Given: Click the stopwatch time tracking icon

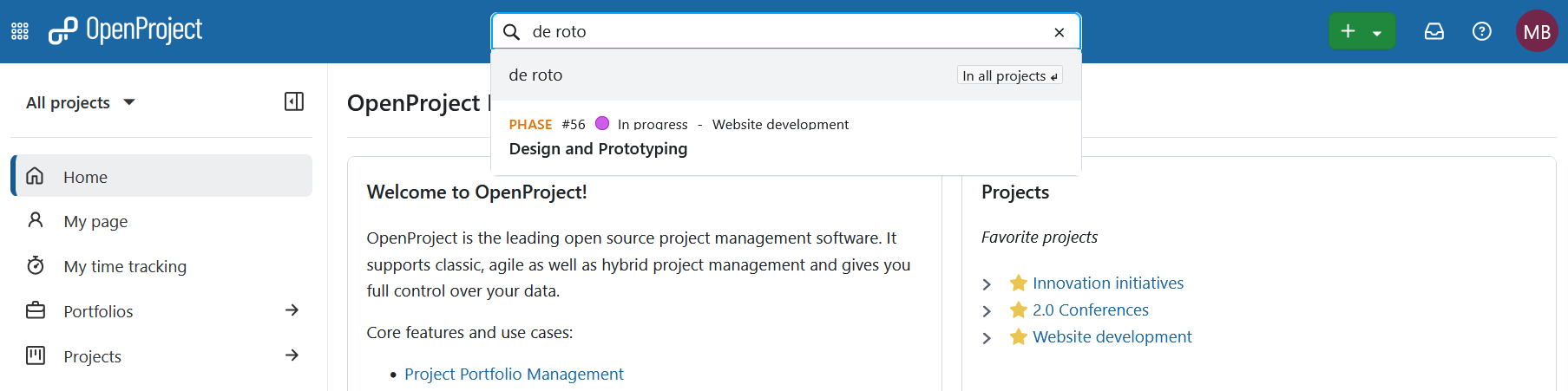Looking at the screenshot, I should (x=35, y=265).
